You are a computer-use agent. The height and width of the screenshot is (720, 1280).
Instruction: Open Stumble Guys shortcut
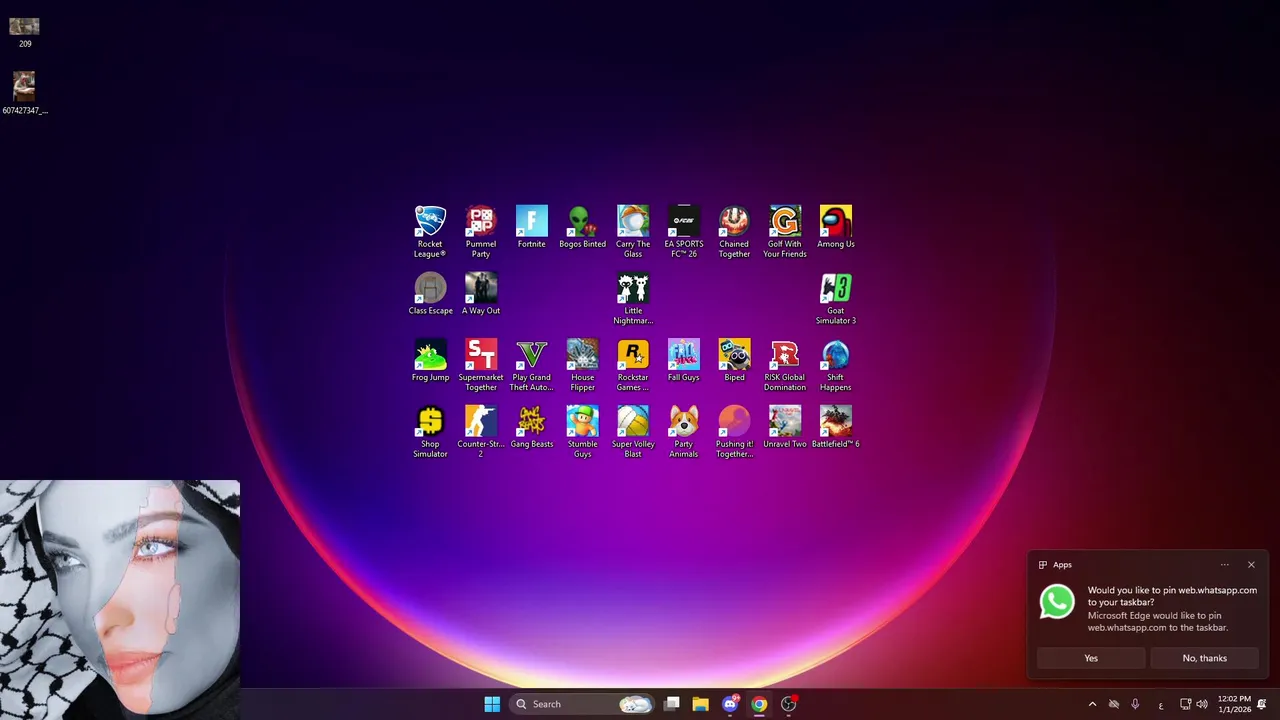coord(582,432)
